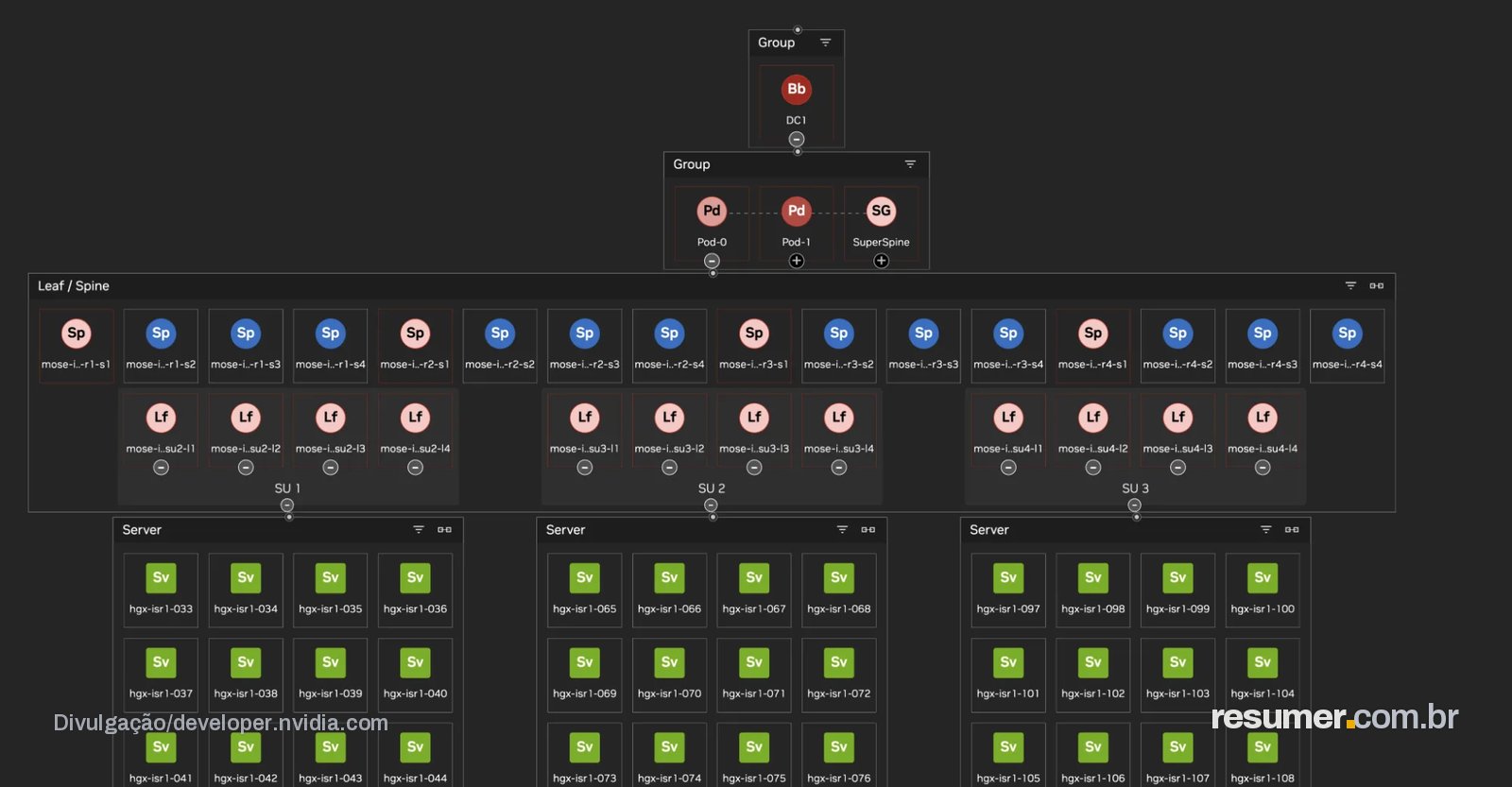1512x787 pixels.
Task: Click leaf node mose-i..su4-l4
Action: point(1263,418)
